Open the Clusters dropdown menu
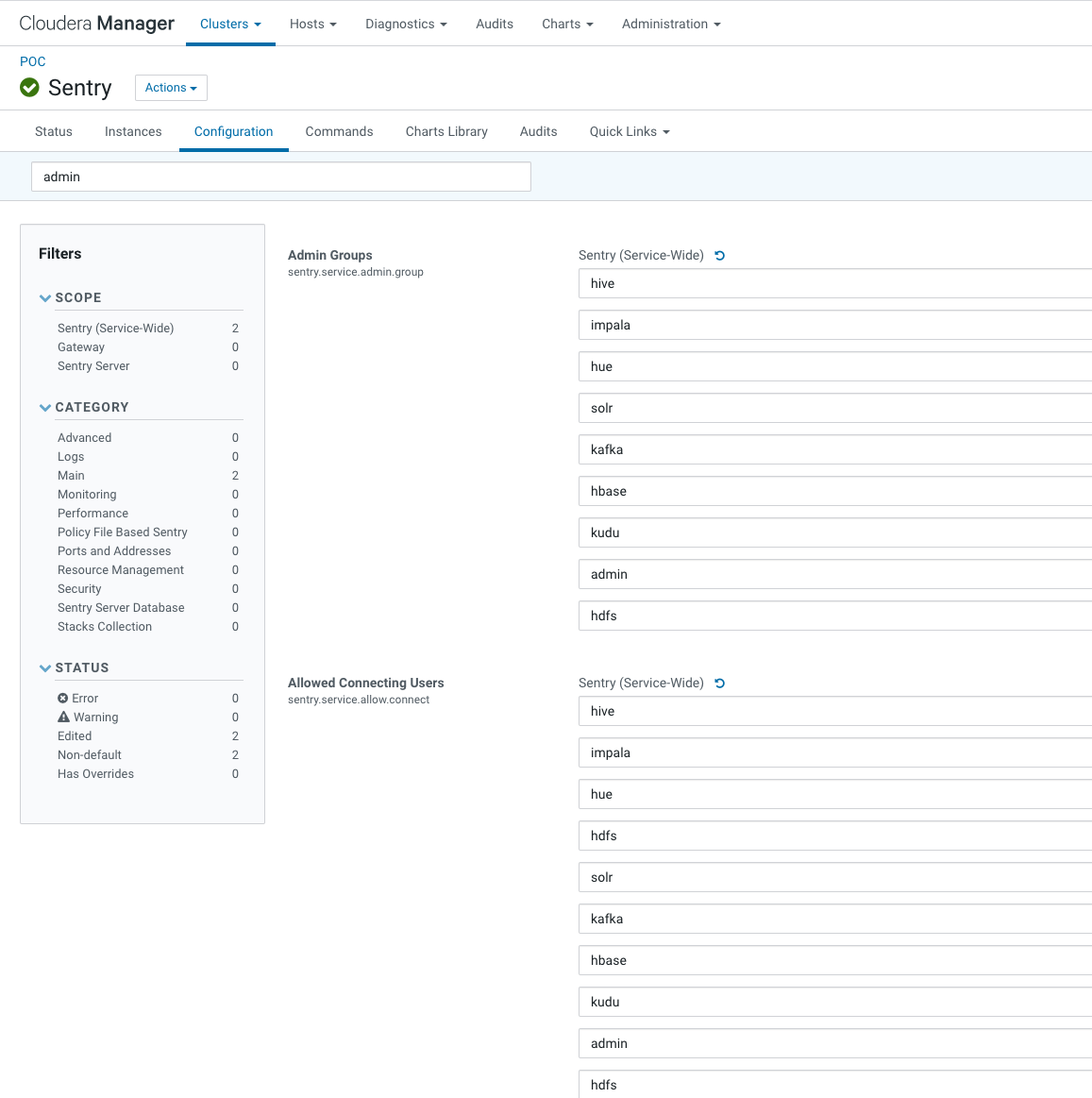Image resolution: width=1092 pixels, height=1098 pixels. coord(230,24)
